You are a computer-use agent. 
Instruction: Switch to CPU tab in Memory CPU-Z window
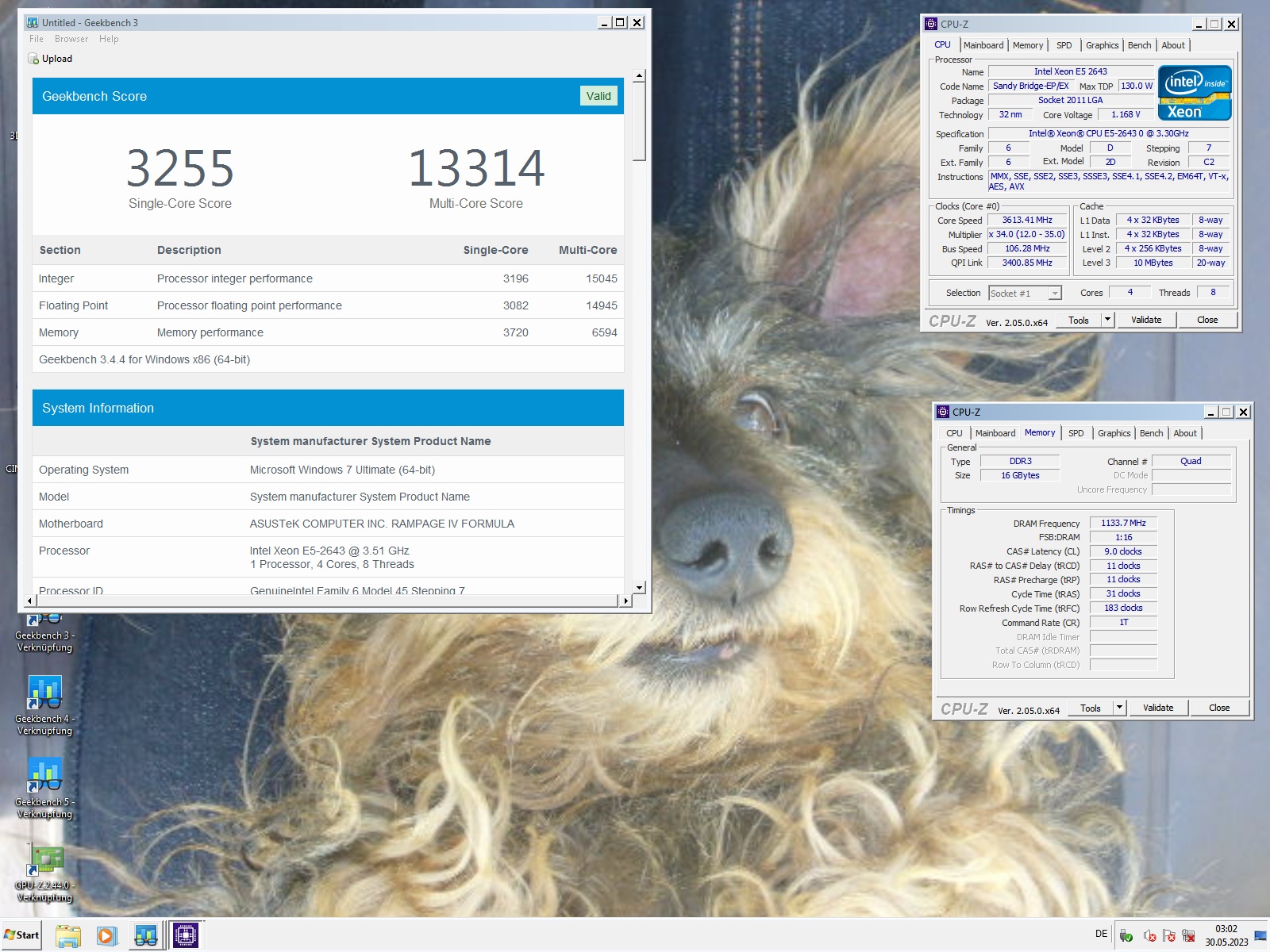(954, 433)
